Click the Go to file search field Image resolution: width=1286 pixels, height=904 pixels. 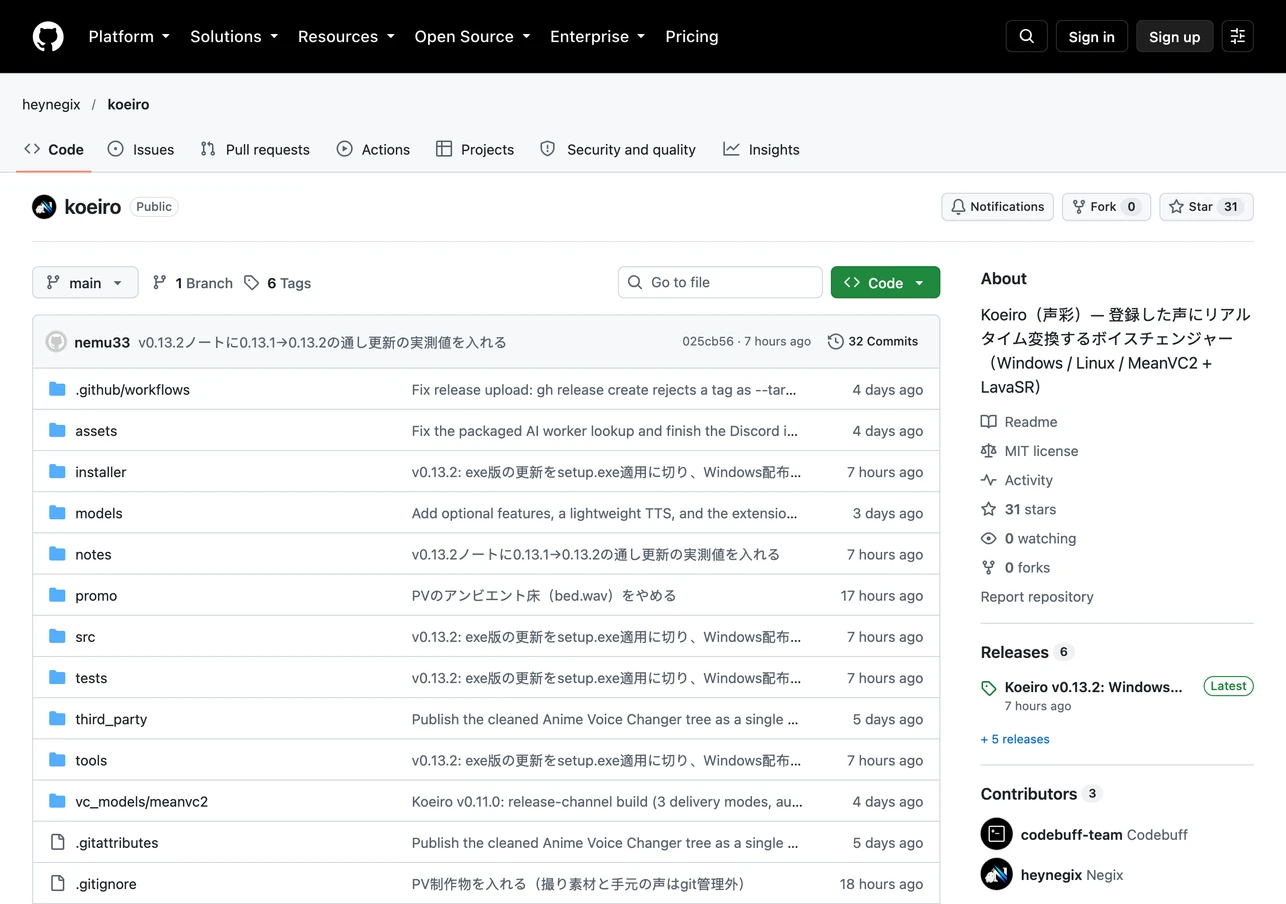(x=720, y=283)
